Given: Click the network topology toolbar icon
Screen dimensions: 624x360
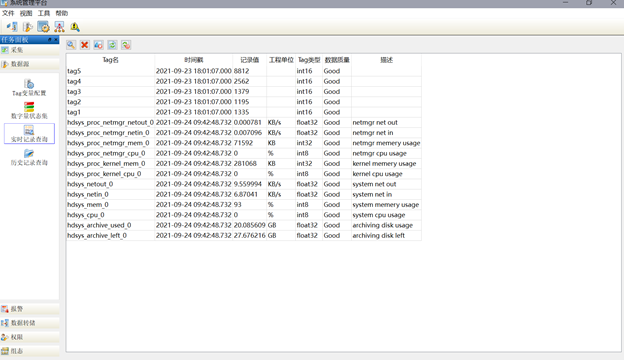Looking at the screenshot, I should [59, 27].
